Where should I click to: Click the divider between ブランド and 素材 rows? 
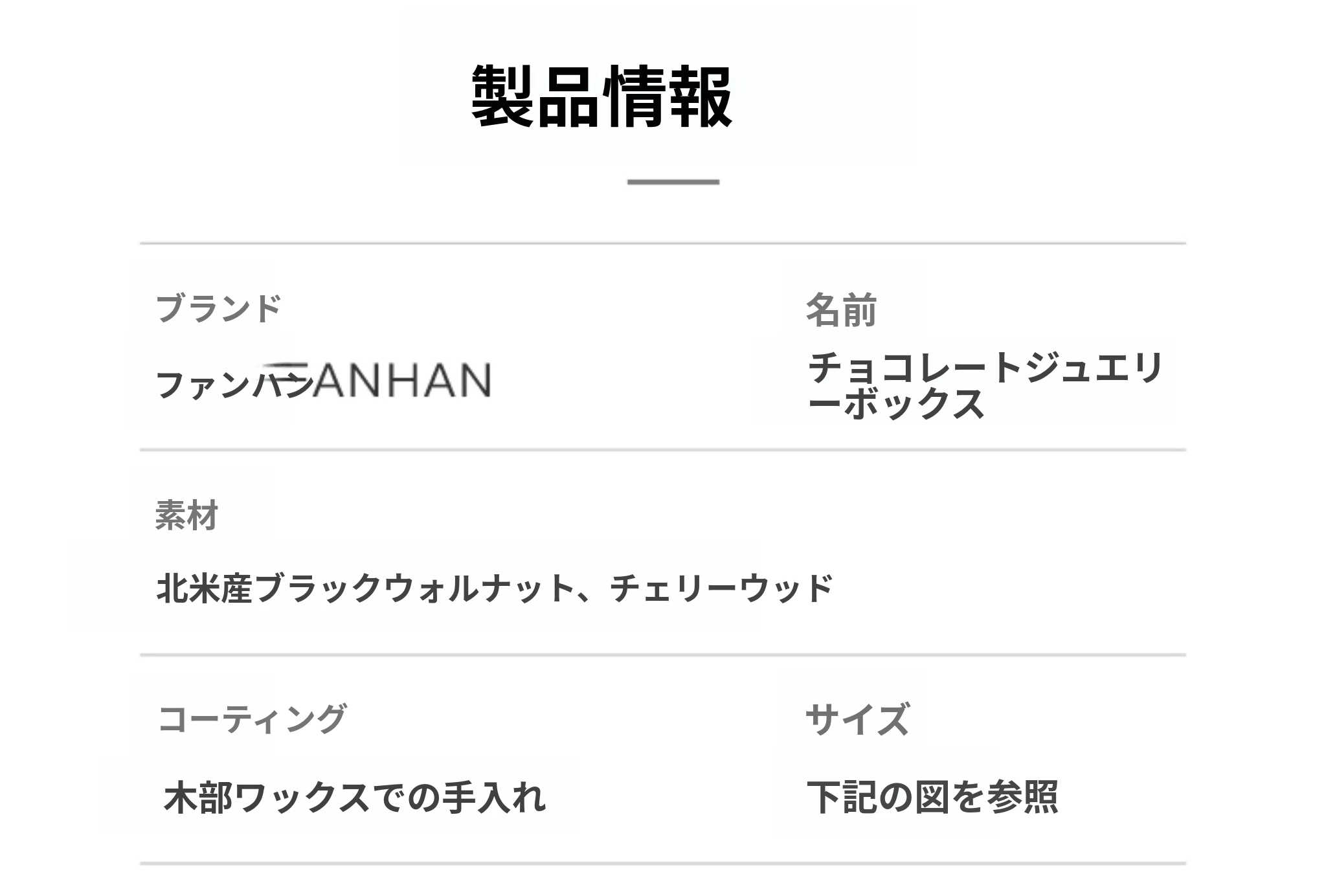[662, 449]
